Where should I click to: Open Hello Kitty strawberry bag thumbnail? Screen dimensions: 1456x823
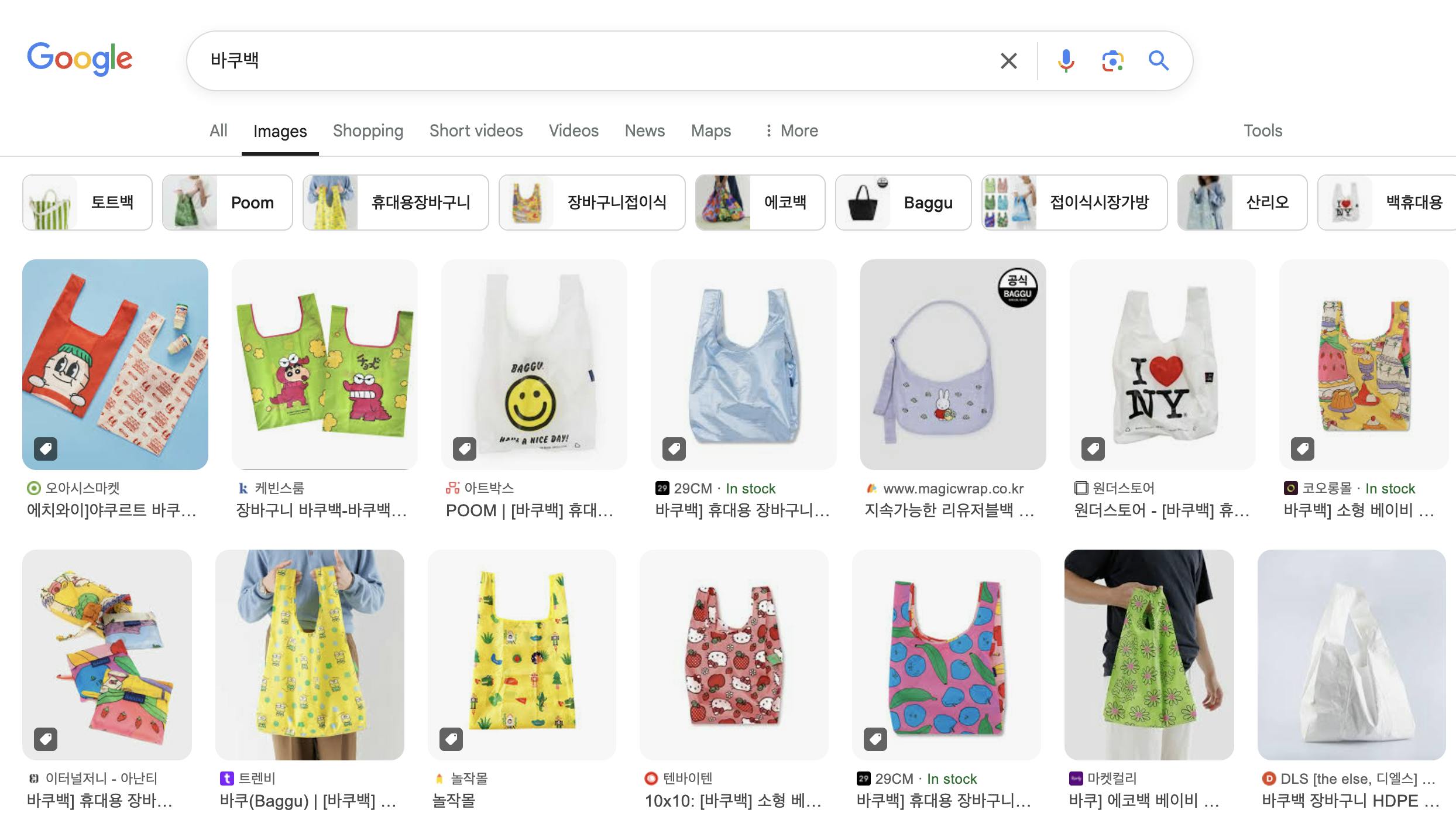tap(734, 654)
